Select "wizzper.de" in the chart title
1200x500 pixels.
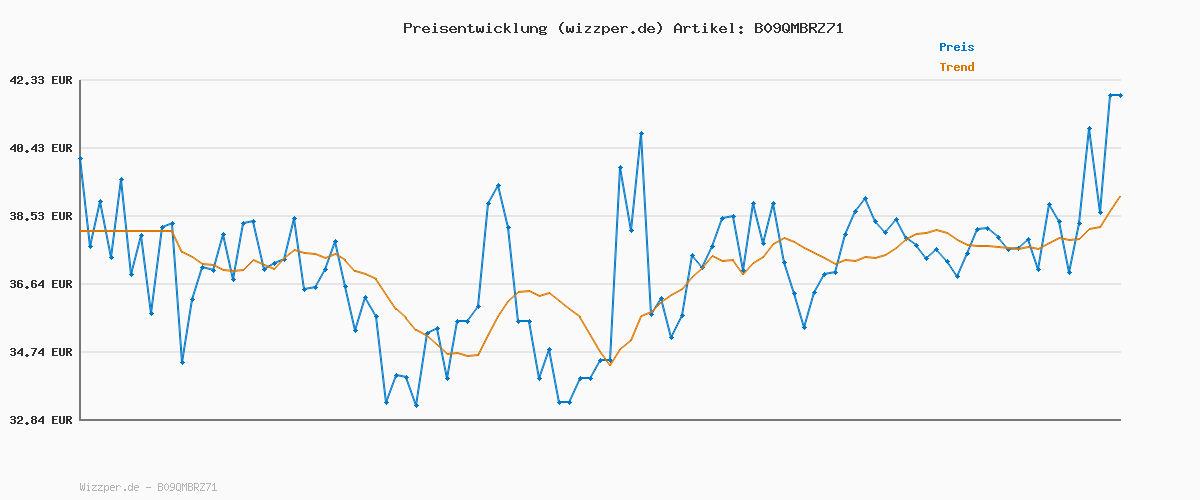[606, 28]
